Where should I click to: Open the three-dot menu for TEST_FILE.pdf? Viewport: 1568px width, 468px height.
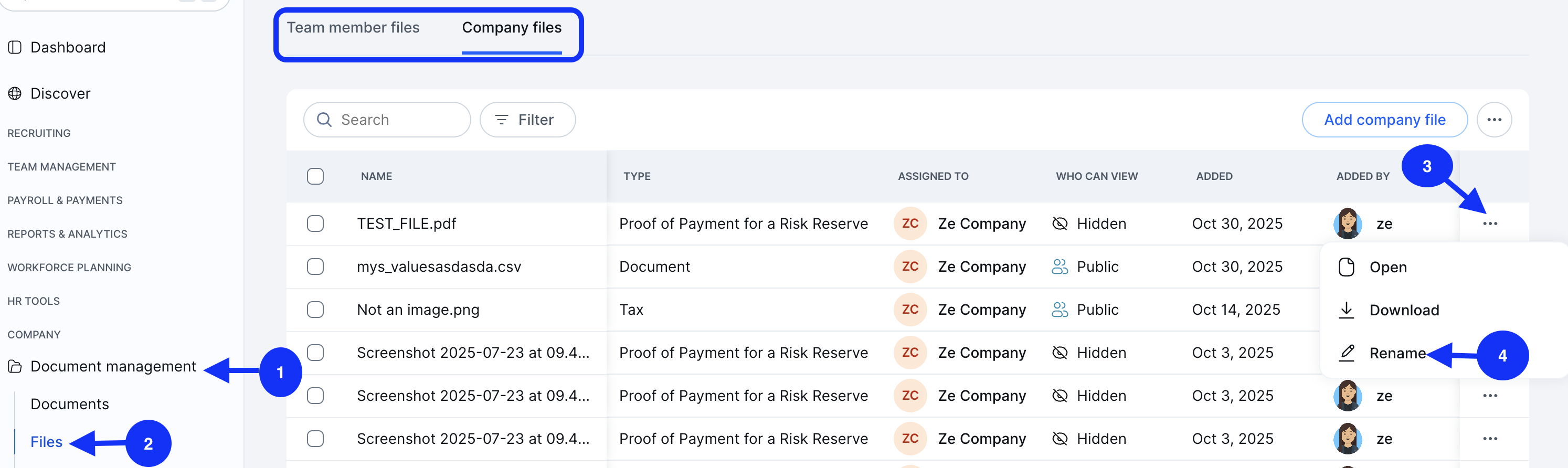1489,224
